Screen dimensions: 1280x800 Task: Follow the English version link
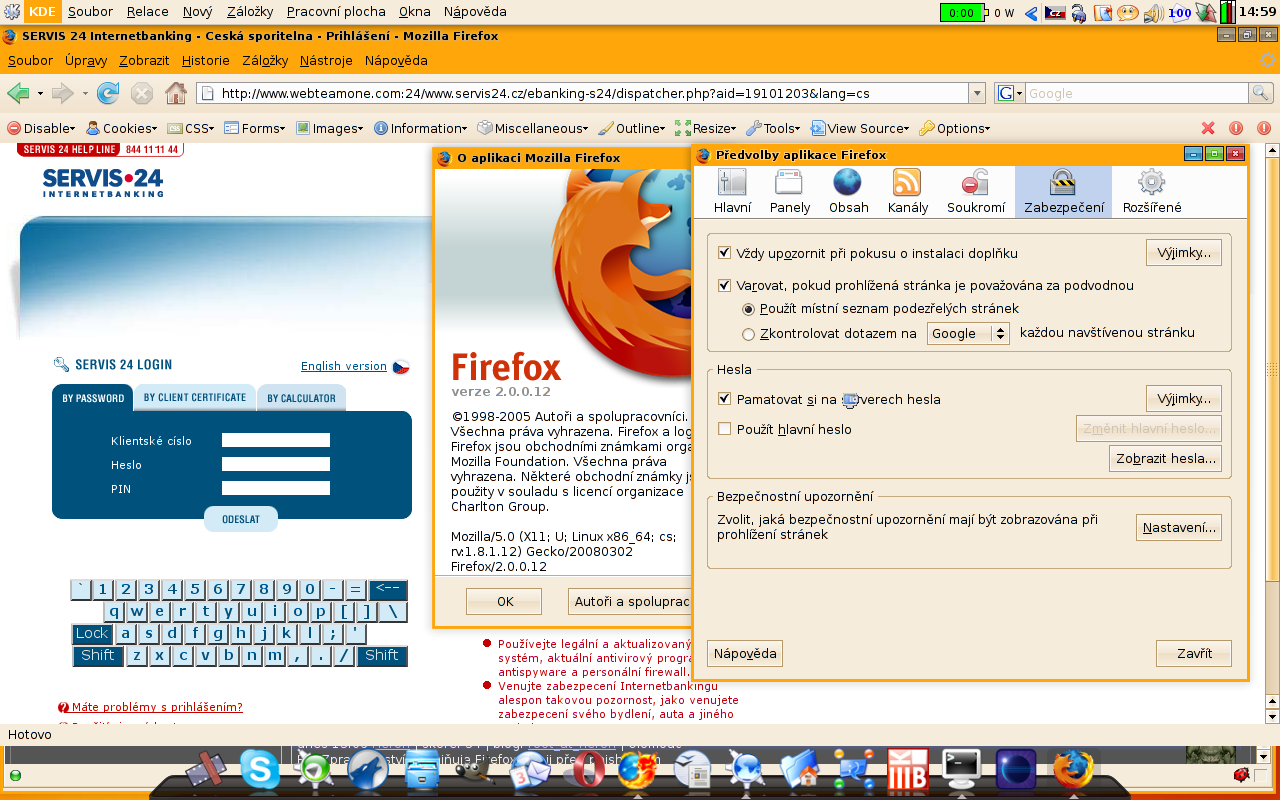[344, 366]
